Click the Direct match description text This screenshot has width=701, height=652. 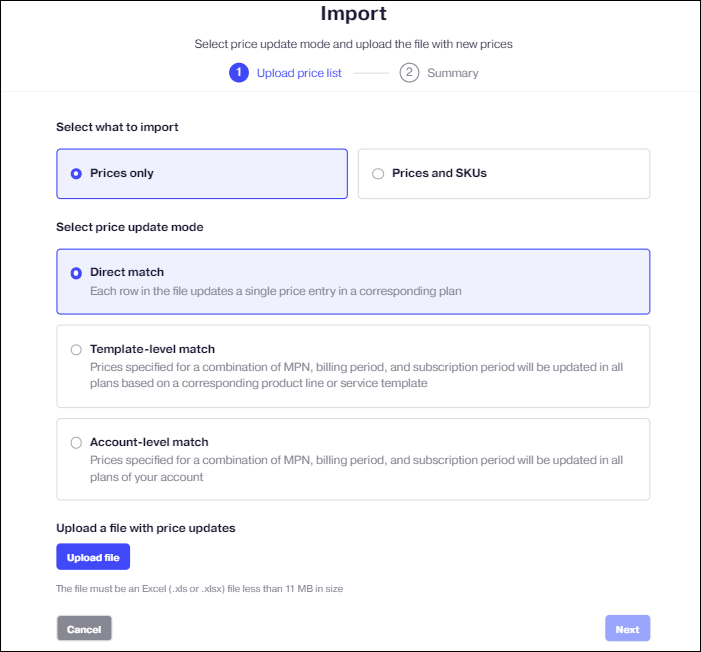pyautogui.click(x=276, y=291)
